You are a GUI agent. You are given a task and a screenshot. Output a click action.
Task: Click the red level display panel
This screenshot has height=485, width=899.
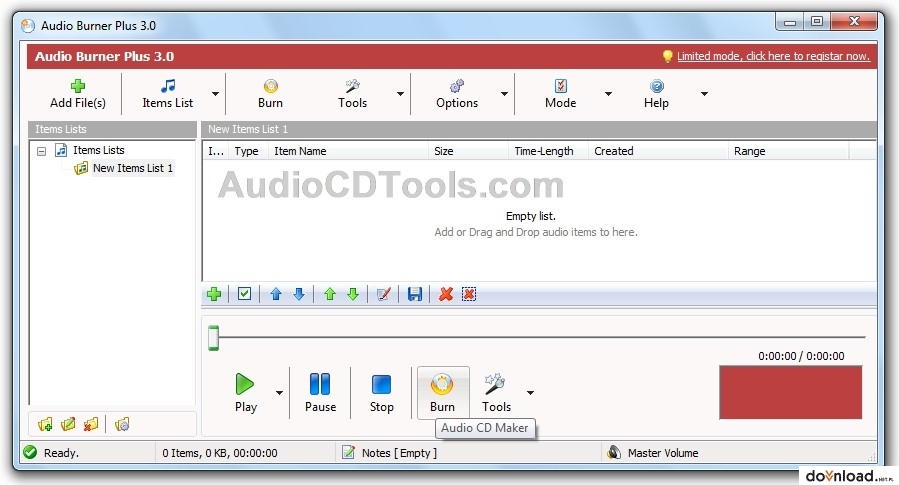[x=791, y=393]
